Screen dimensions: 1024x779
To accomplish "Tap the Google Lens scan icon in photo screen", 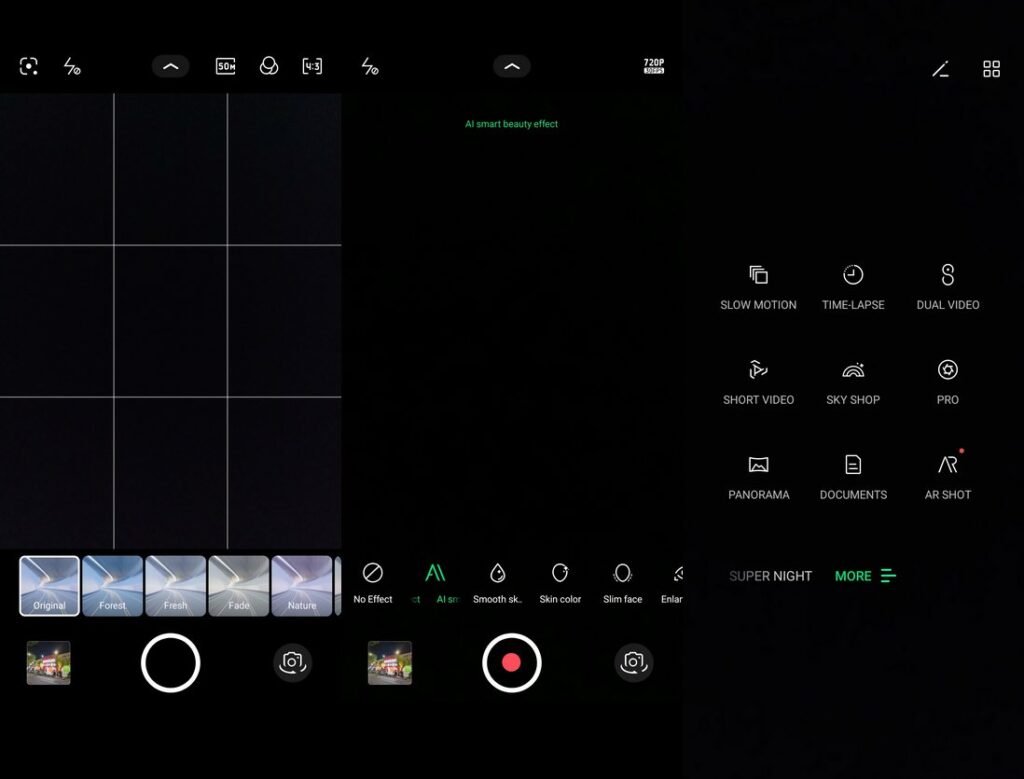I will point(29,66).
